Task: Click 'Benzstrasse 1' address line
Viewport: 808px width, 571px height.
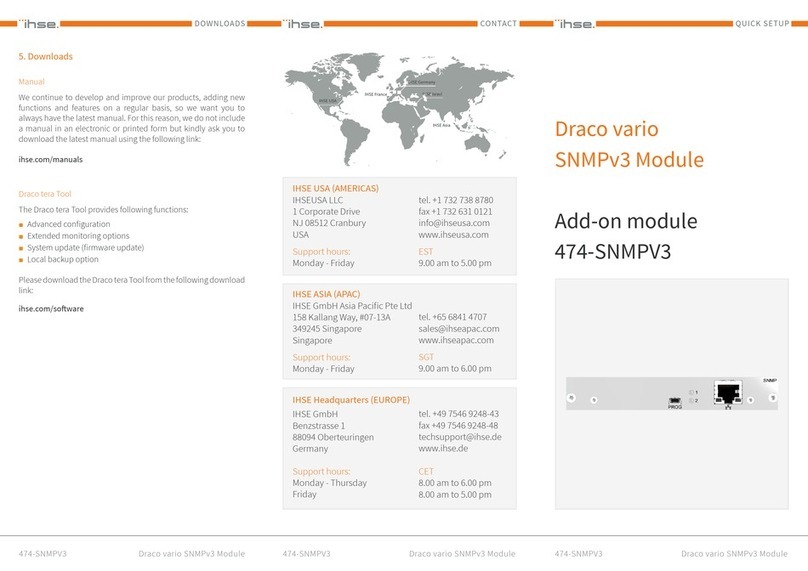Action: [318, 426]
